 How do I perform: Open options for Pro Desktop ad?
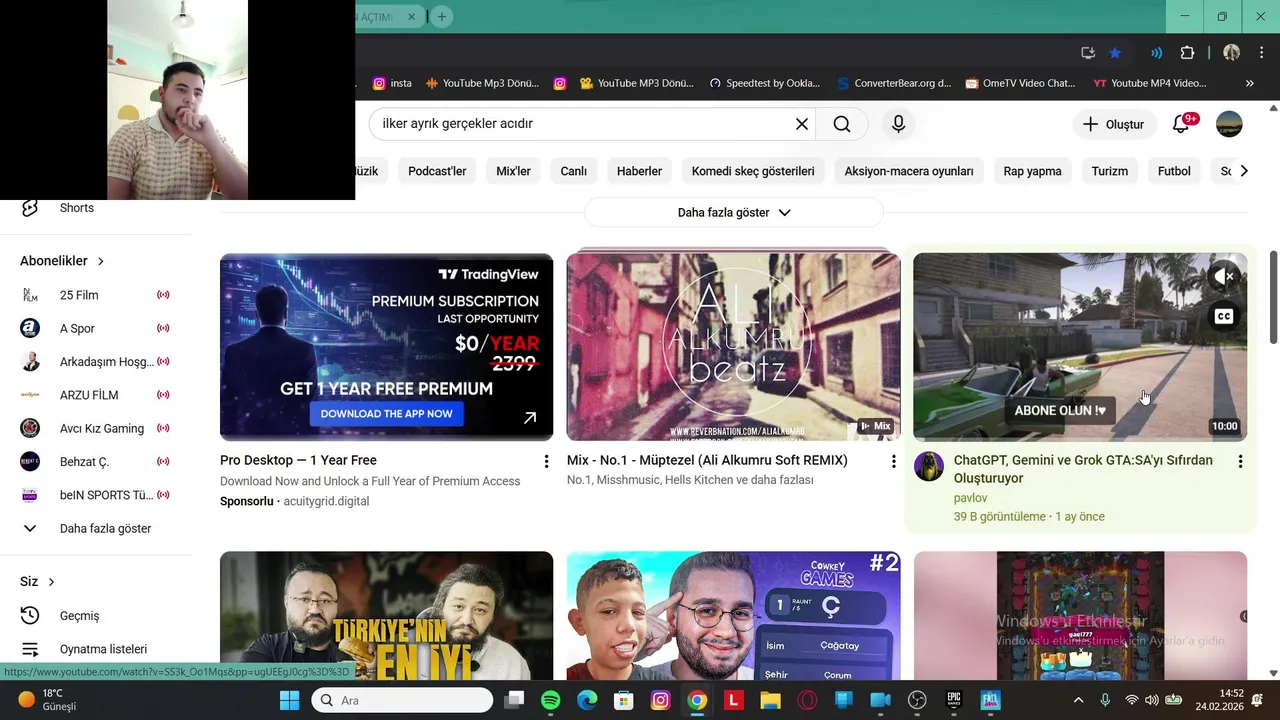click(546, 461)
